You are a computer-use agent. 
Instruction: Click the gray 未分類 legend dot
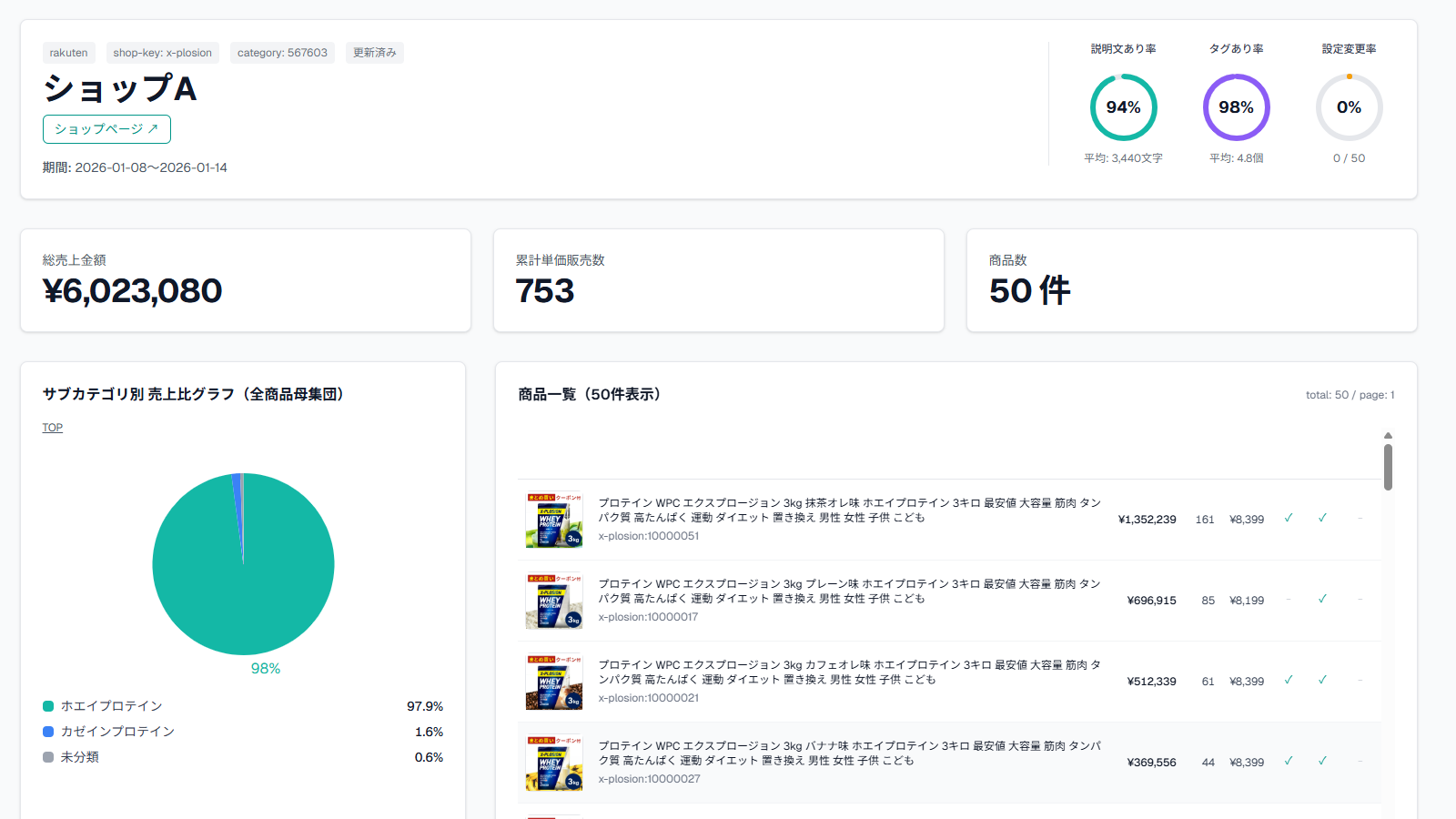(48, 757)
